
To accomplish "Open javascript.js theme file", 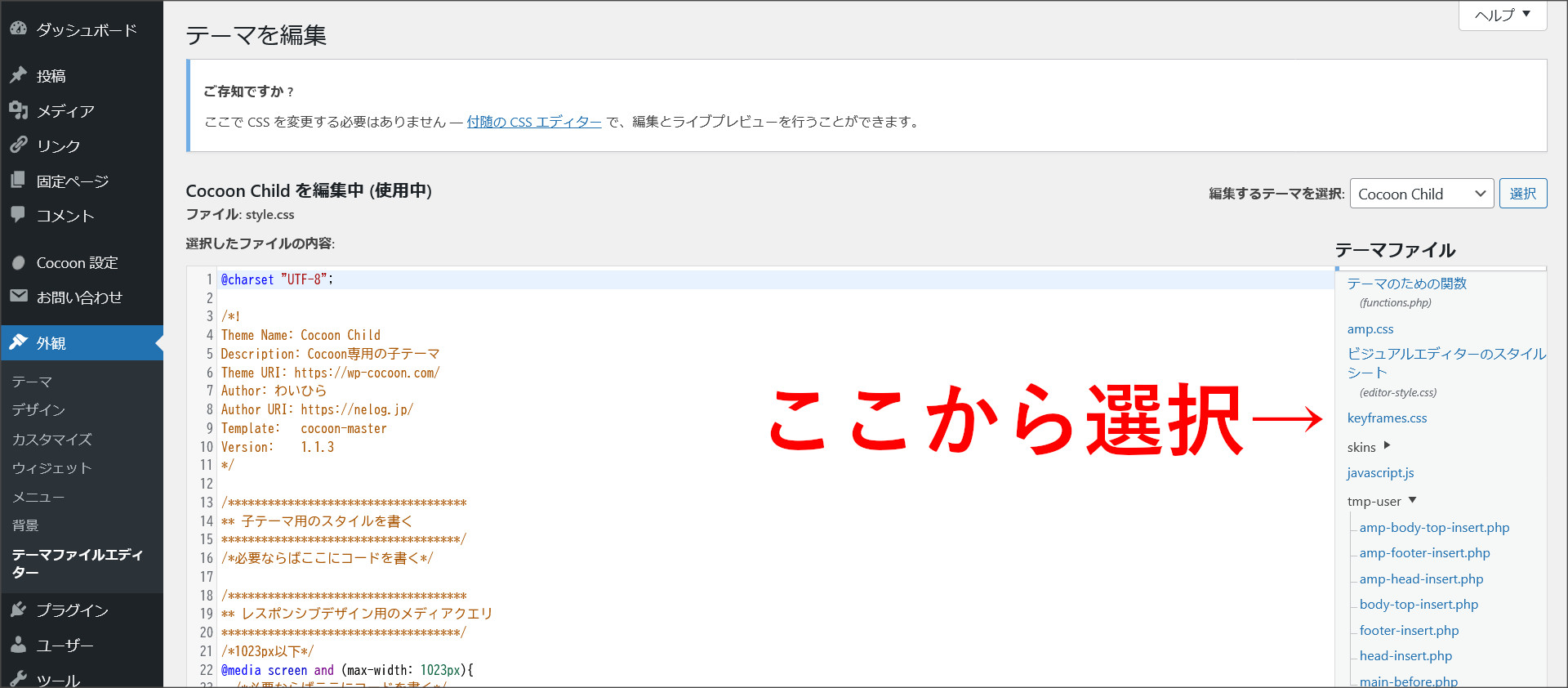I will click(1380, 472).
